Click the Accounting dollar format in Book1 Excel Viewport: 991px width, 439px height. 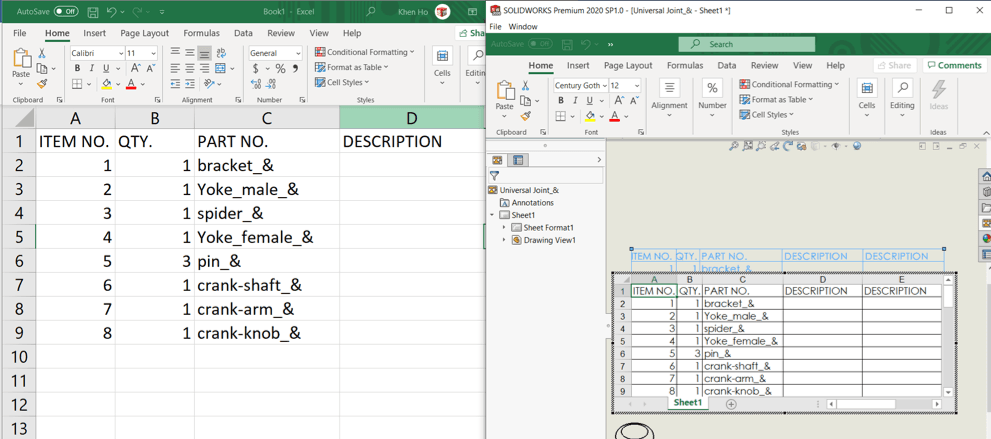[x=255, y=68]
